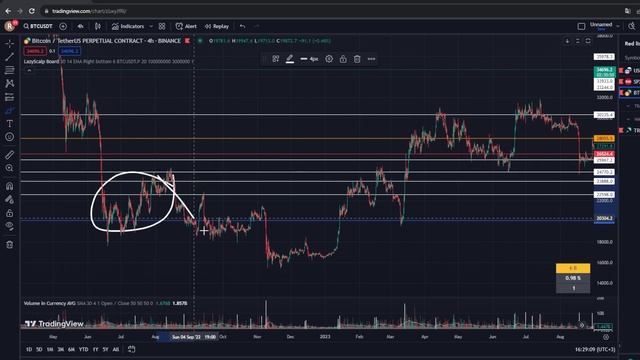Select the ruler measure tool
Image resolution: width=640 pixels, height=360 pixels.
coord(9,155)
